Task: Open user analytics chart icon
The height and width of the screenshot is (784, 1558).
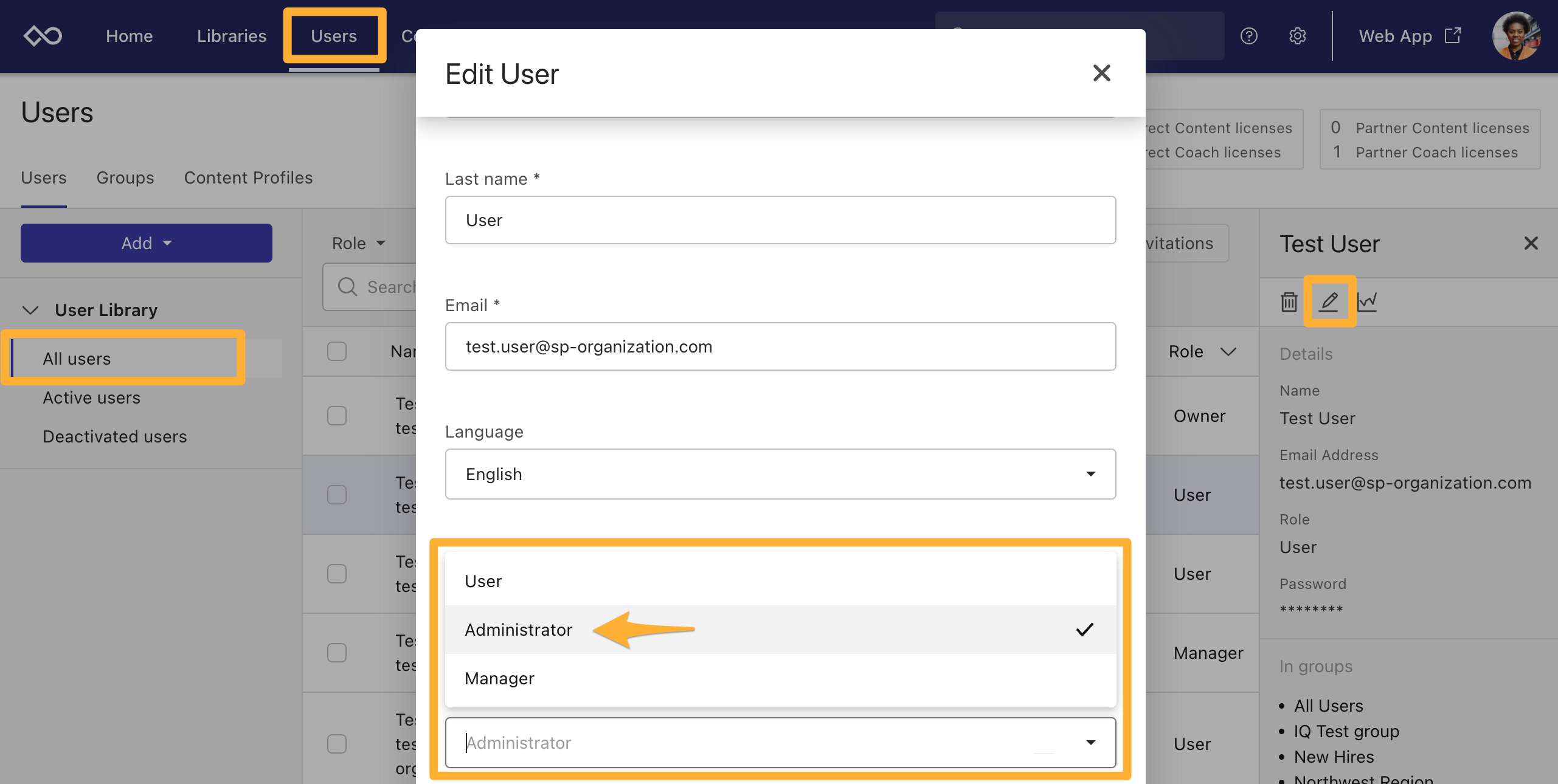Action: pos(1367,301)
